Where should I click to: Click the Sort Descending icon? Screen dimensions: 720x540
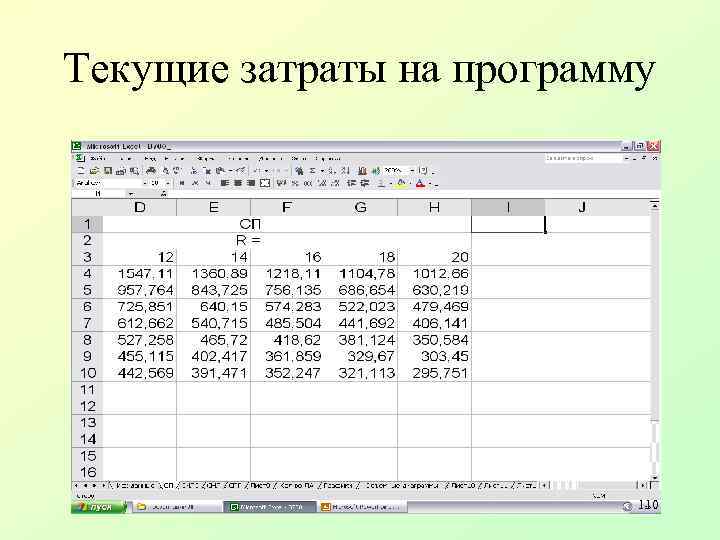[x=344, y=171]
